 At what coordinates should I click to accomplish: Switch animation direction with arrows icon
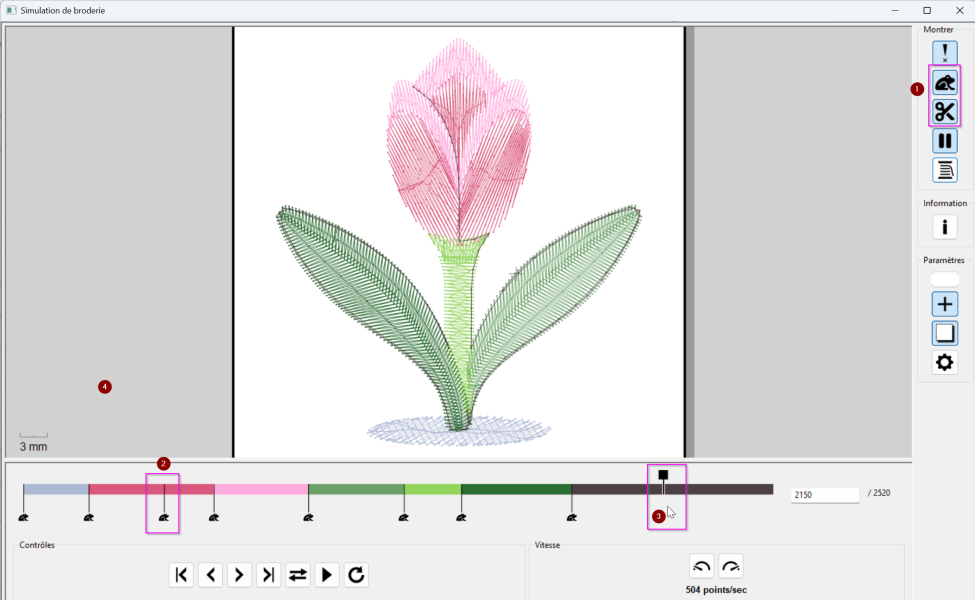298,575
